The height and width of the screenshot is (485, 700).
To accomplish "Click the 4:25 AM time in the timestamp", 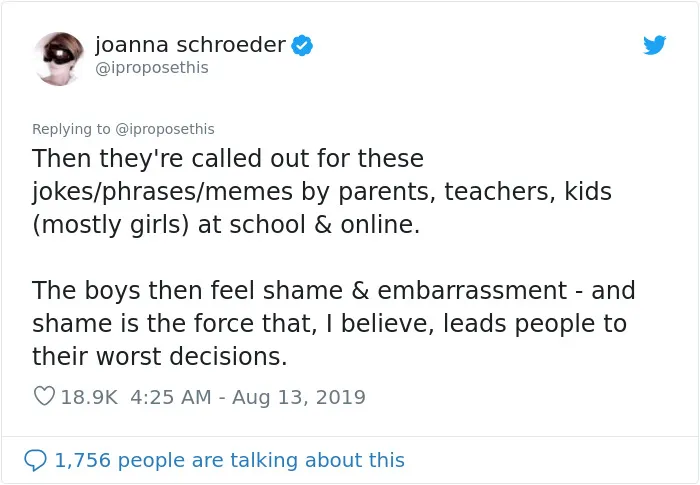I will tap(171, 397).
